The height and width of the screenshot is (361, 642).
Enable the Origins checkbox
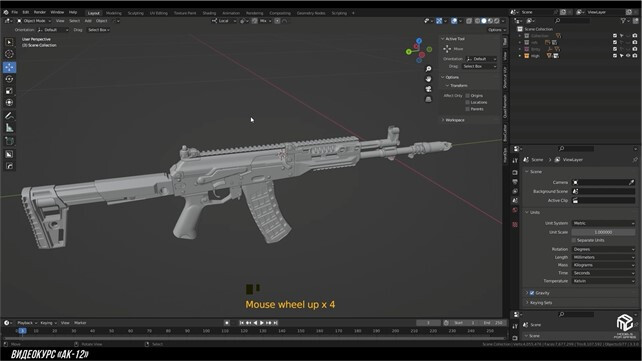tap(467, 96)
